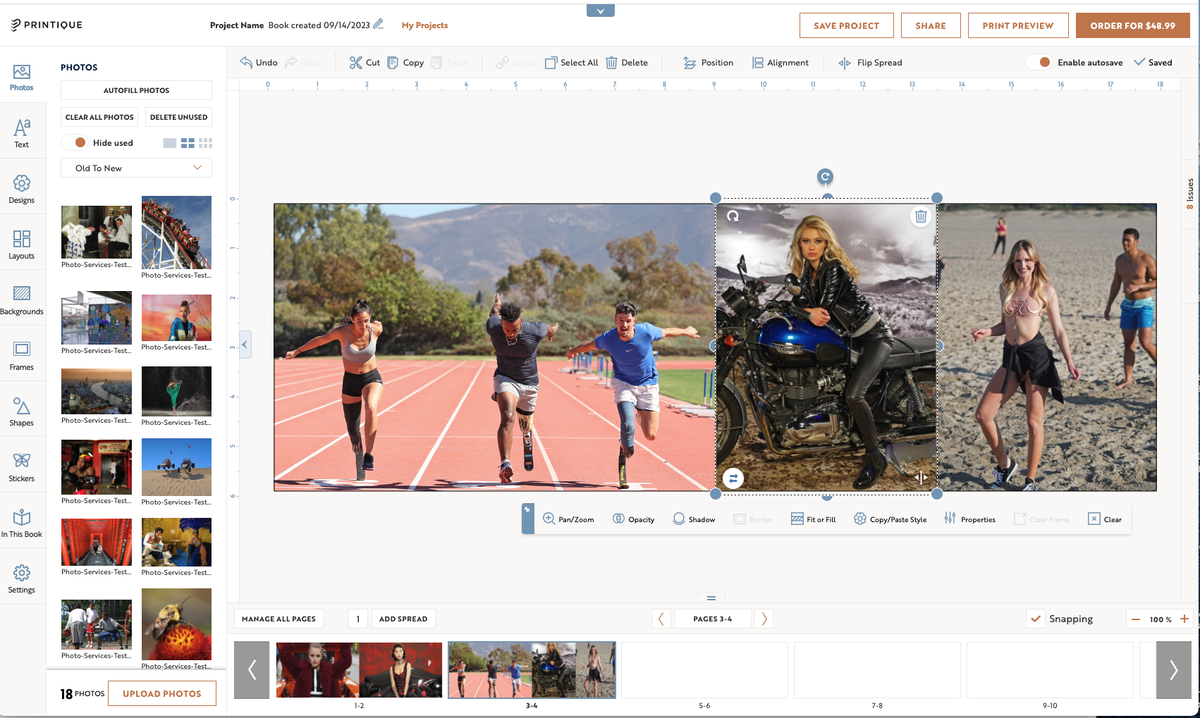Delete the selected motorcycle photo via trash icon

pyautogui.click(x=920, y=216)
